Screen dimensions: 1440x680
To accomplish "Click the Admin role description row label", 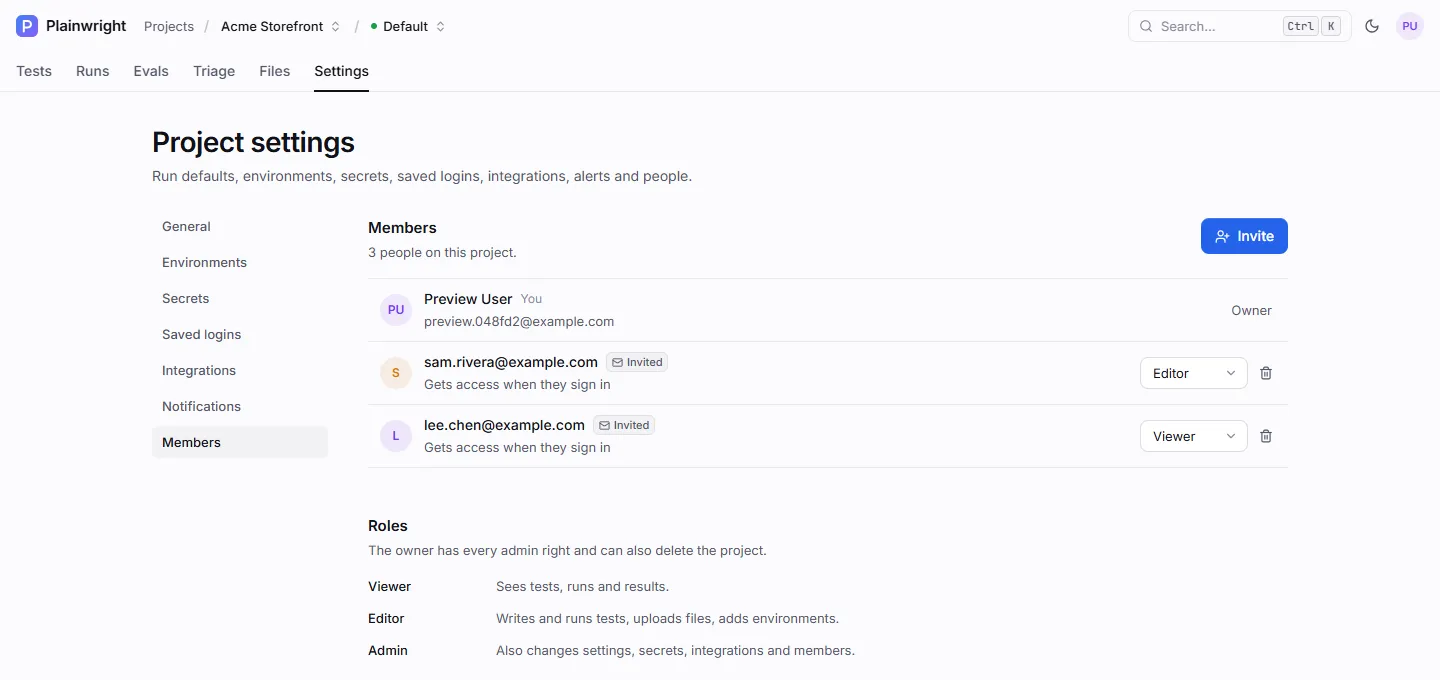I will coord(388,651).
